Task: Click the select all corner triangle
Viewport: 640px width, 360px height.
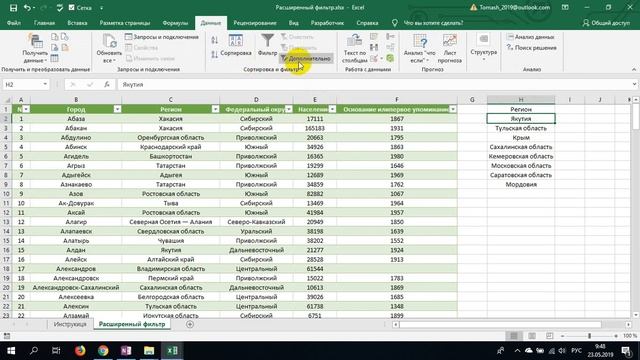Action: click(7, 100)
